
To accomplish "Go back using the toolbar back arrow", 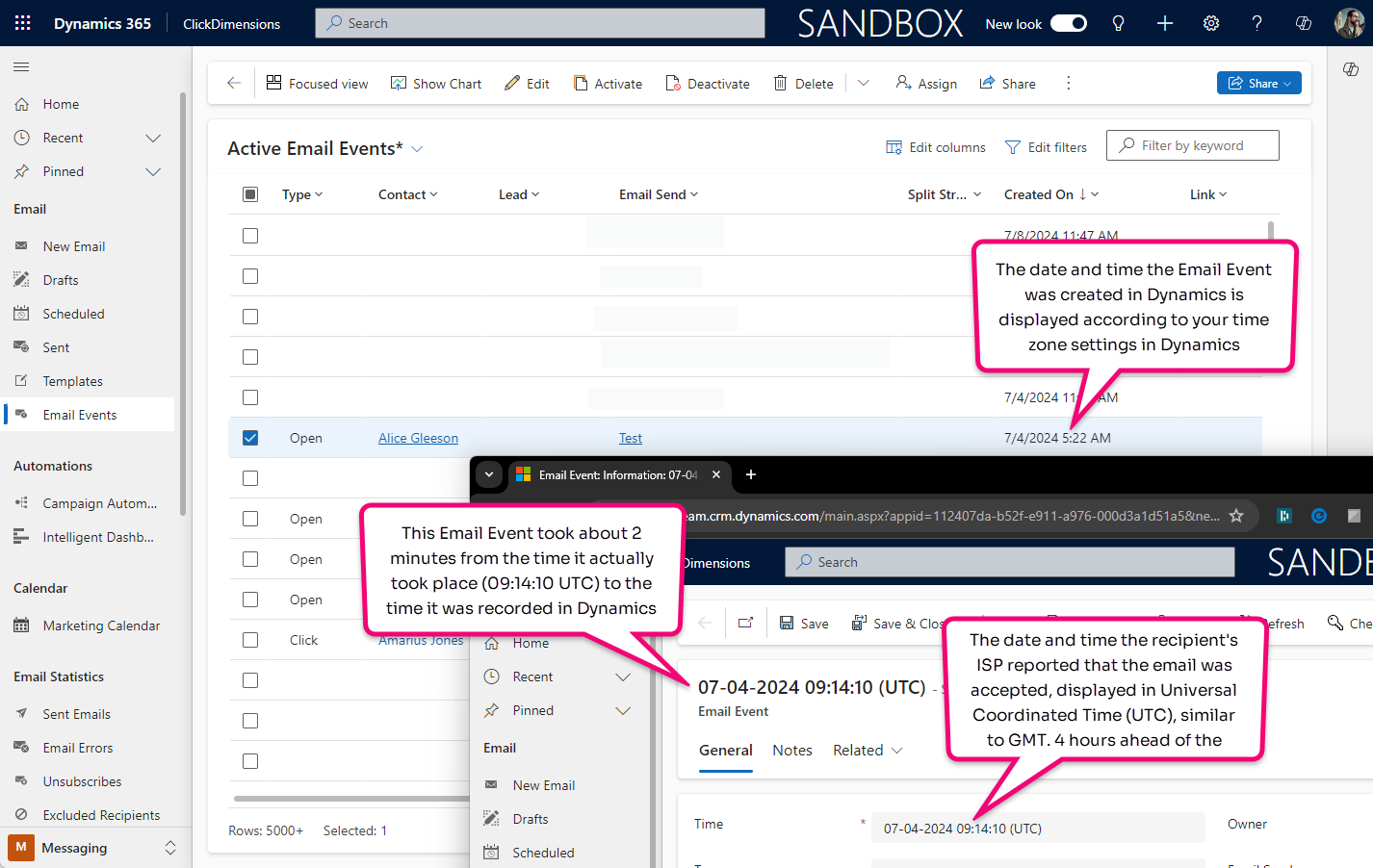I will pos(234,84).
